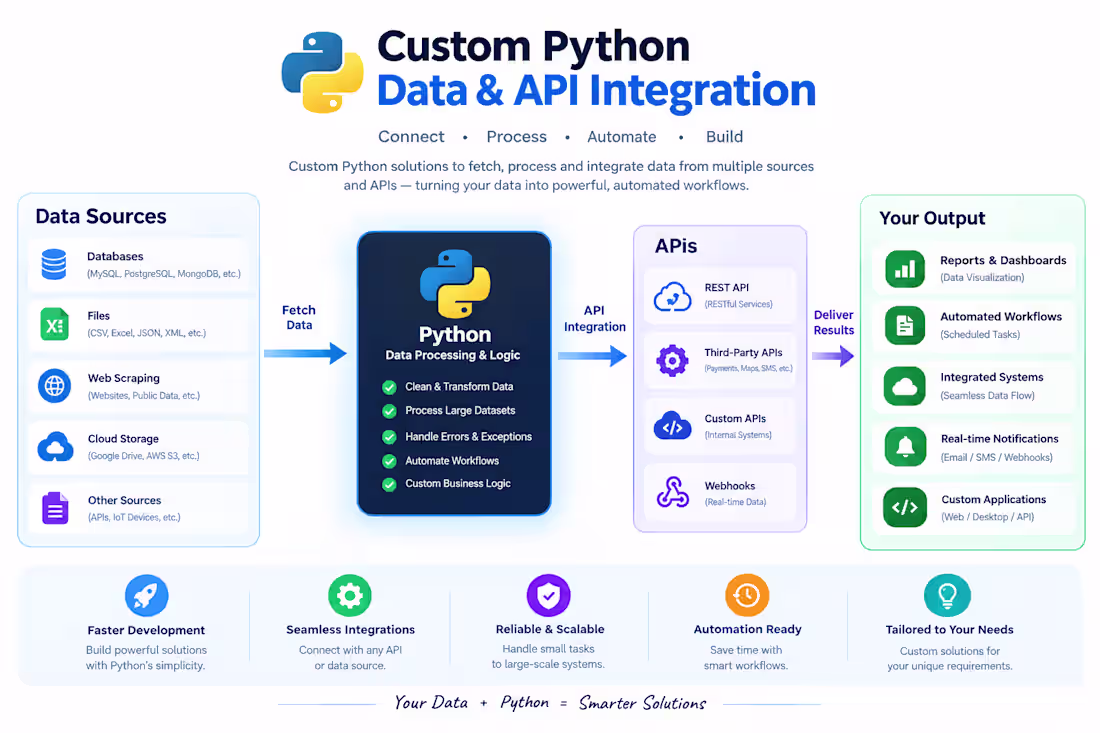Click the "Integrated Systems" label

(x=992, y=377)
